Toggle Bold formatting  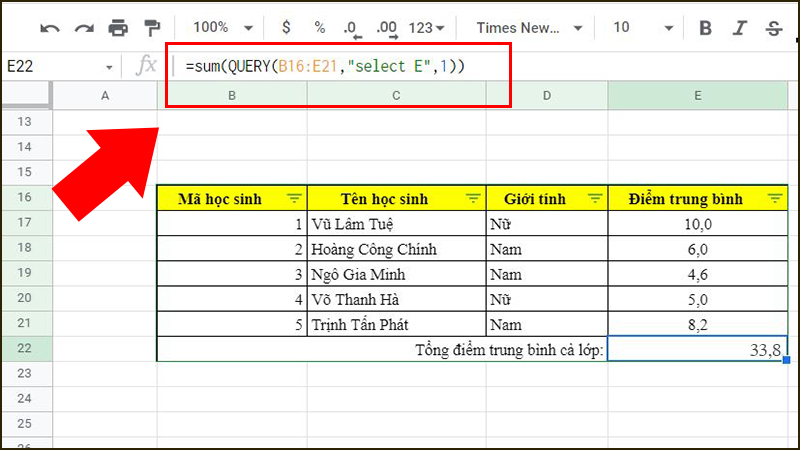(705, 28)
